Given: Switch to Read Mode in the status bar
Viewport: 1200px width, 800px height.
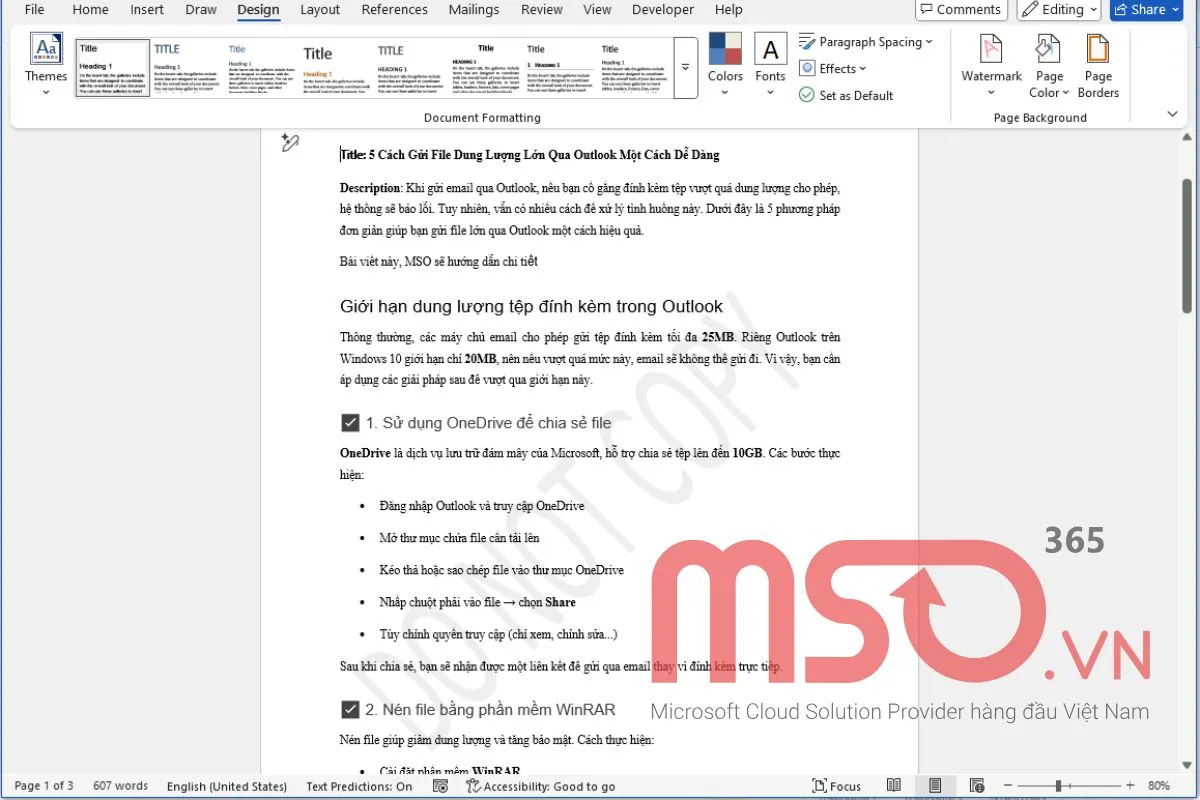Looking at the screenshot, I should pyautogui.click(x=893, y=785).
